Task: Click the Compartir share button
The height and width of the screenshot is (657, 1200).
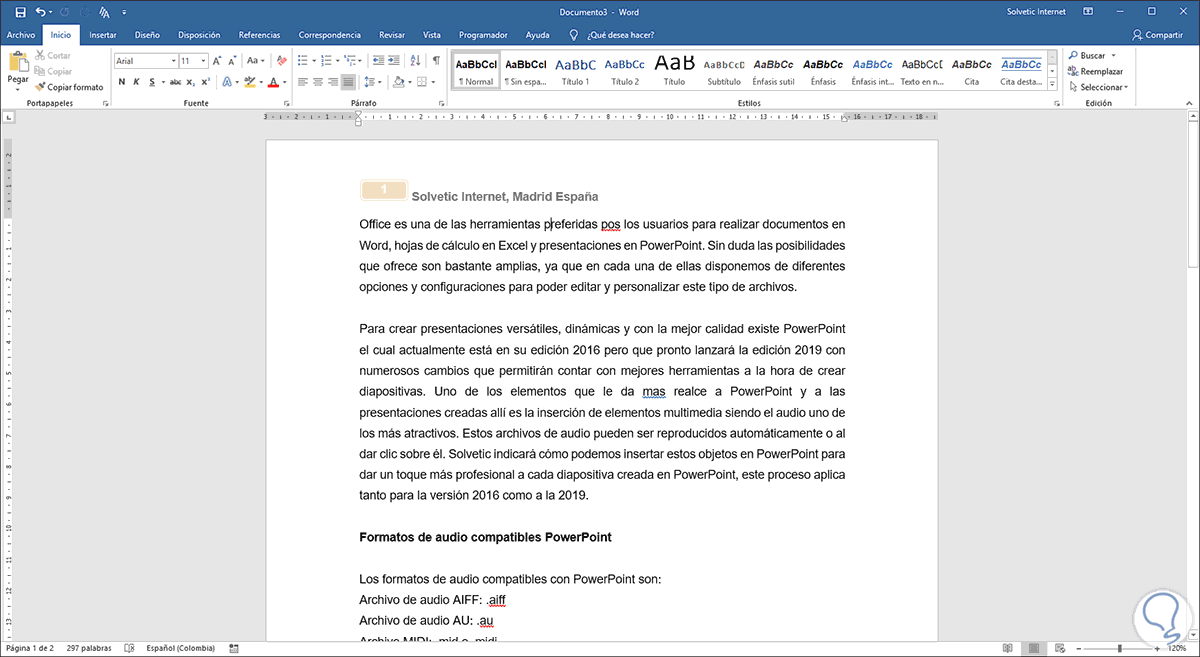Action: (x=1157, y=34)
